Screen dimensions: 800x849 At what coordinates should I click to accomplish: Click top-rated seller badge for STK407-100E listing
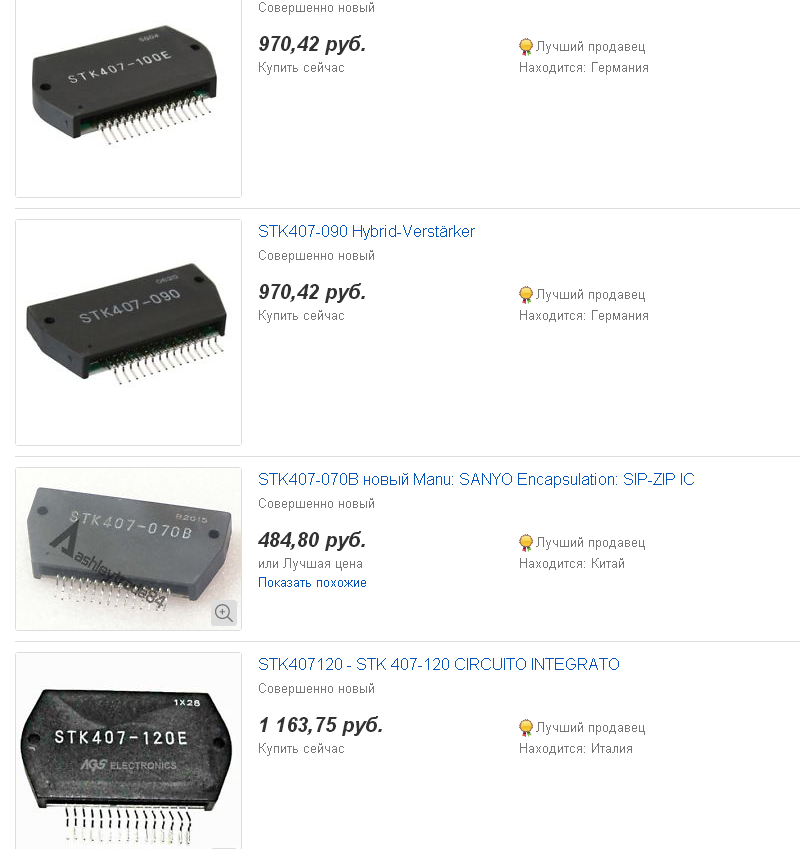(x=526, y=47)
